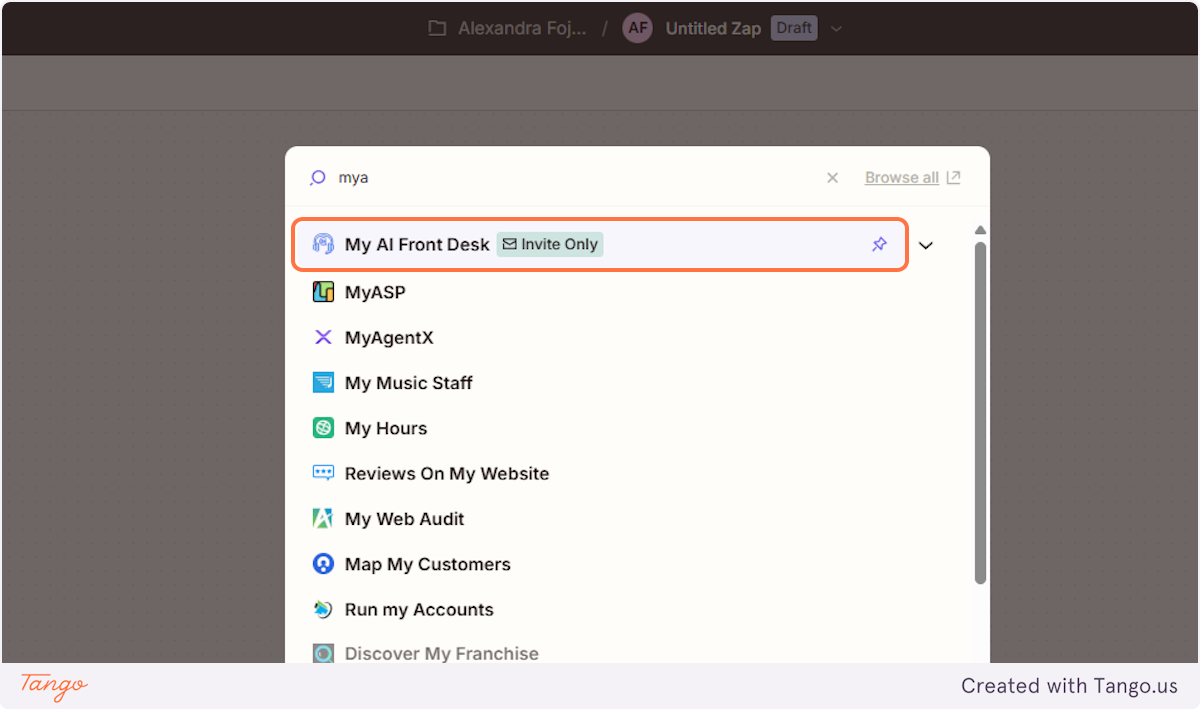The width and height of the screenshot is (1200, 709).
Task: Click the Untitled Zap title
Action: [713, 28]
